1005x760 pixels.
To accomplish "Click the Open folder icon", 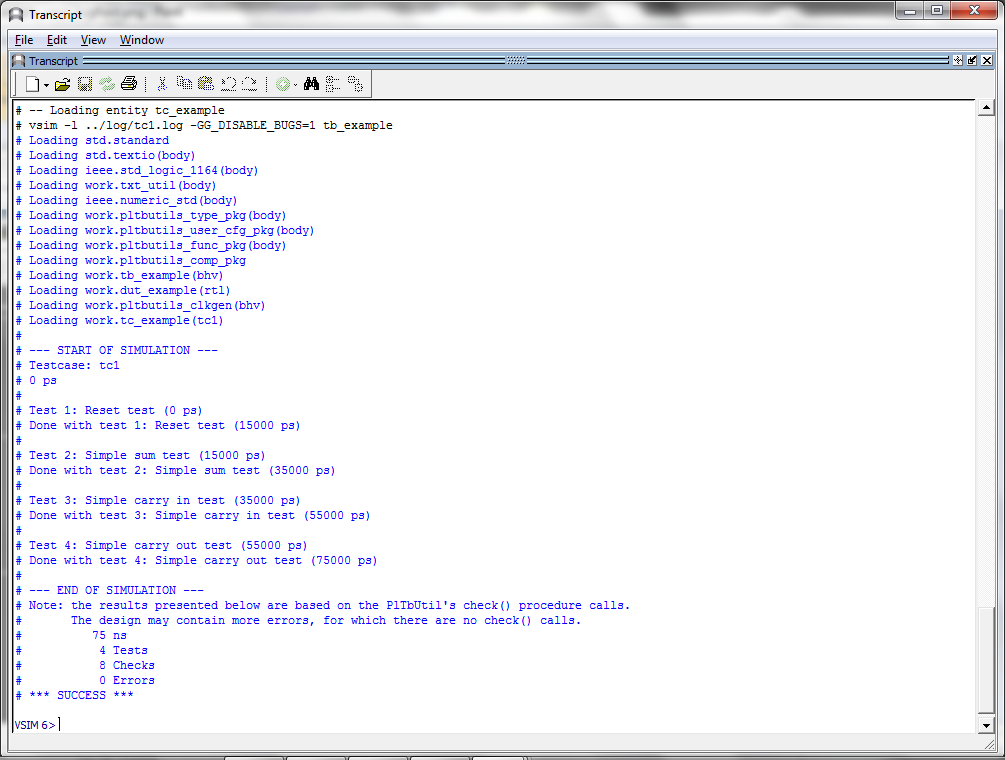I will pyautogui.click(x=62, y=85).
